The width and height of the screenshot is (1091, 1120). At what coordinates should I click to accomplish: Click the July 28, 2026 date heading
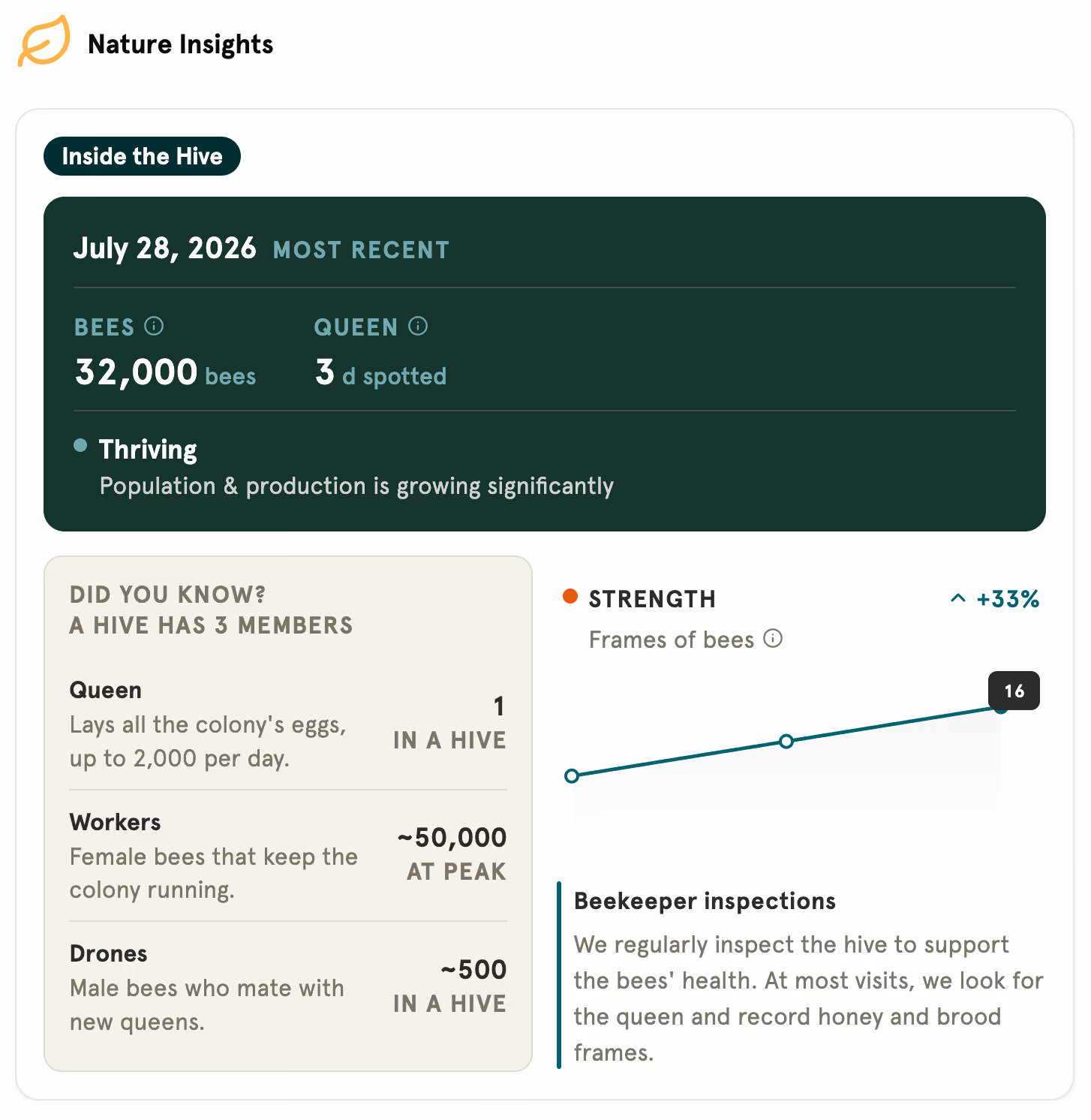point(164,248)
